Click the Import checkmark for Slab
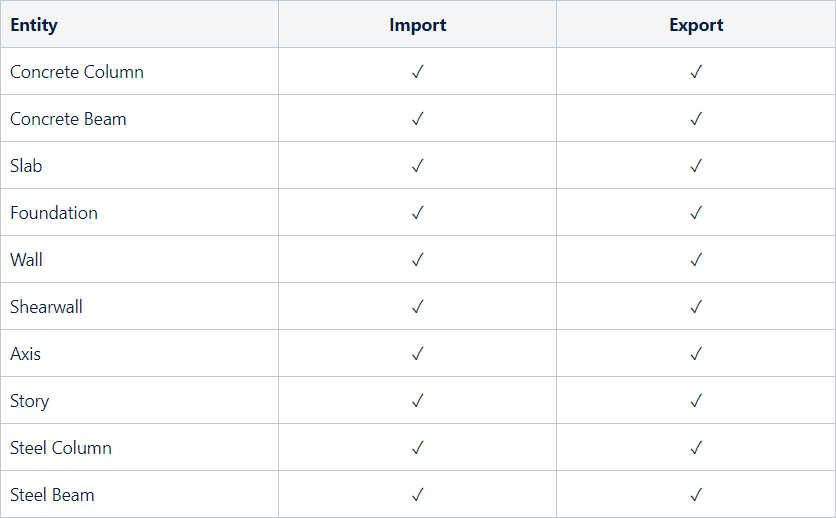This screenshot has height=518, width=836. (418, 166)
